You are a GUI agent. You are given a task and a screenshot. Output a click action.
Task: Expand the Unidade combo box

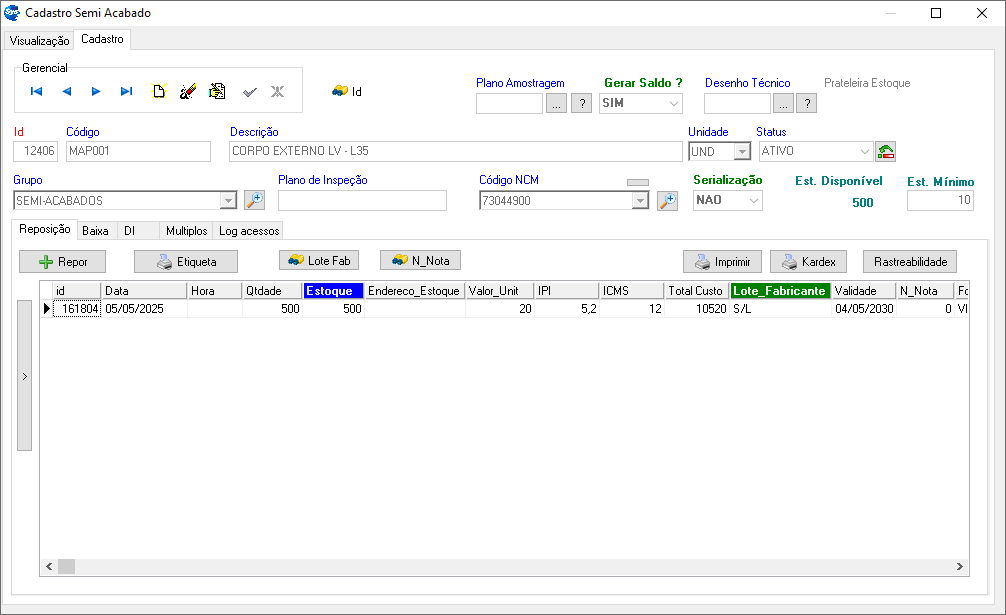[742, 151]
